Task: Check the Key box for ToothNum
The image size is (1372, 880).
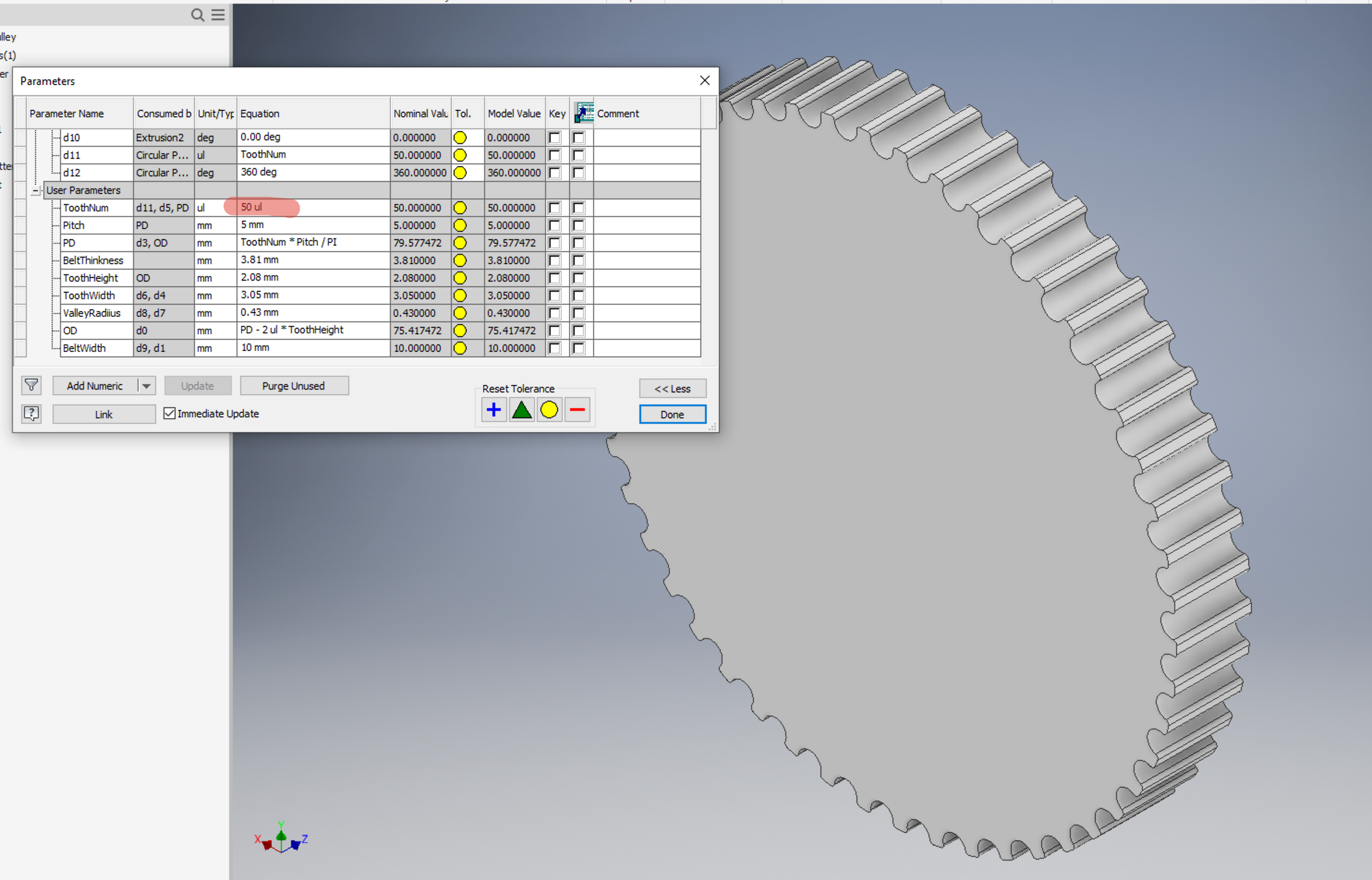Action: tap(554, 208)
